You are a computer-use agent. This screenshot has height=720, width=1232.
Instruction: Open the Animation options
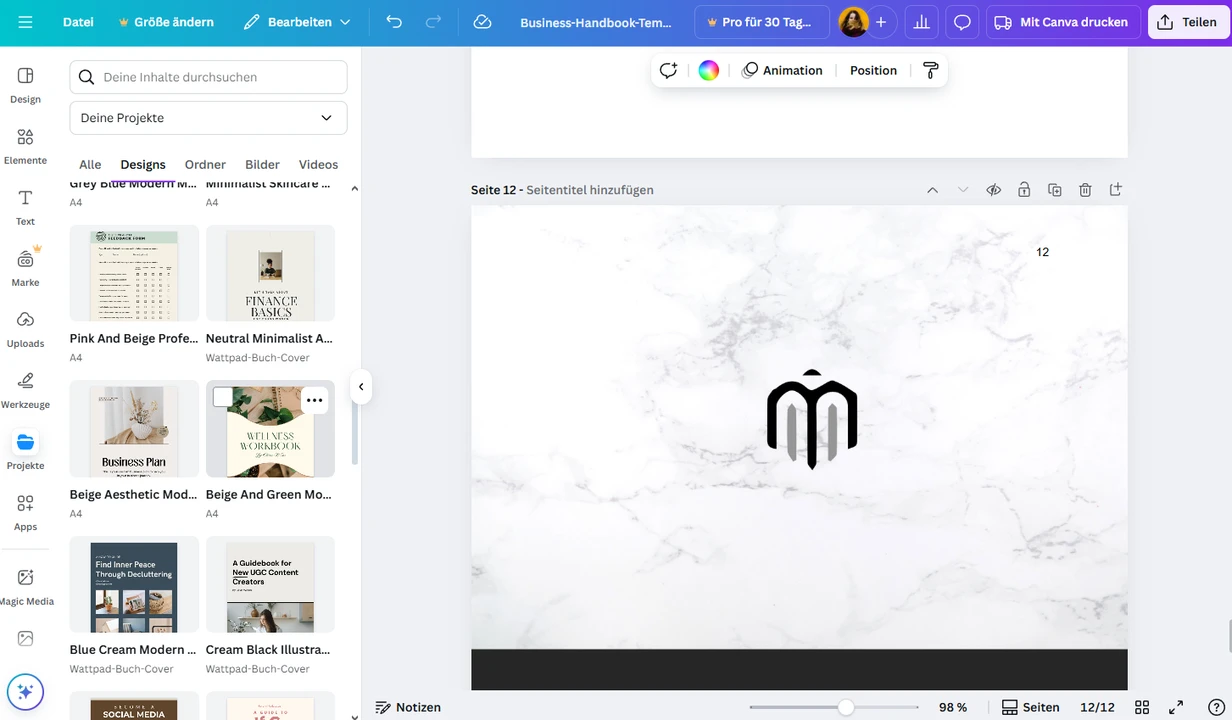tap(783, 70)
